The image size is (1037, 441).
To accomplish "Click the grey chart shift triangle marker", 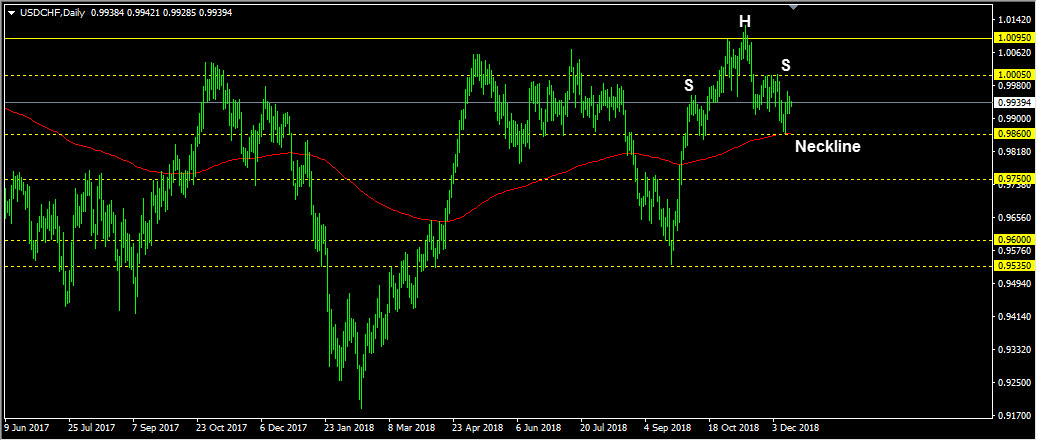I will pos(794,7).
